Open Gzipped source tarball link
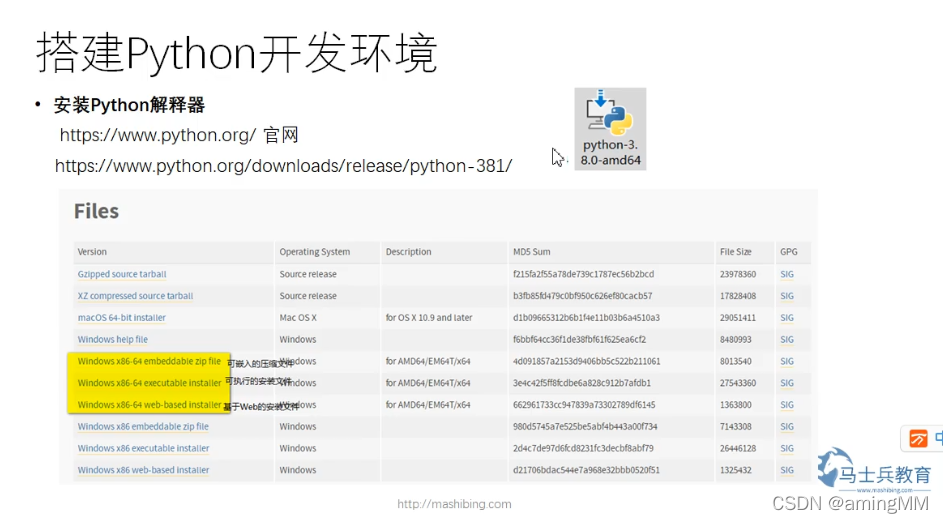This screenshot has height=523, width=943. coord(122,274)
